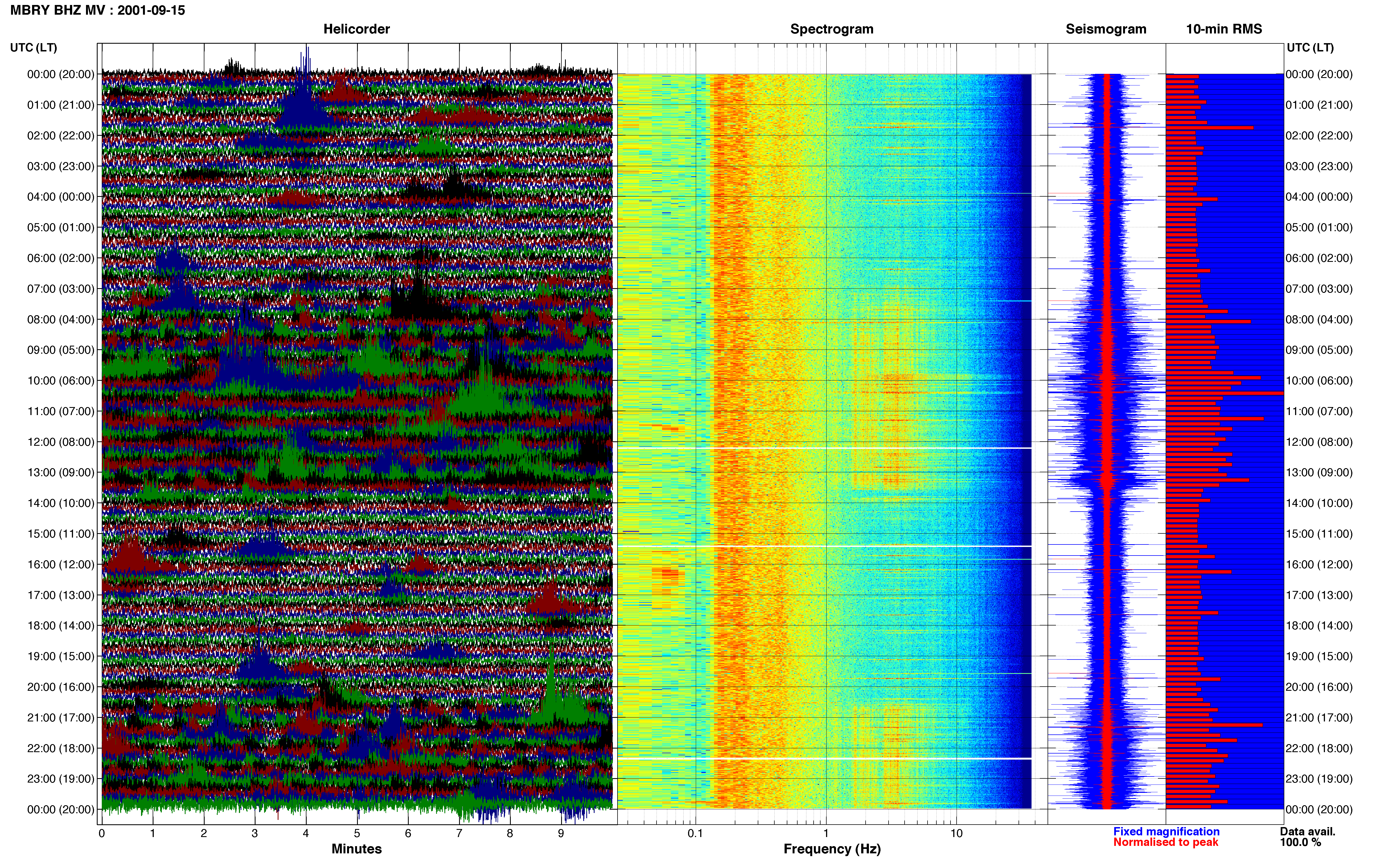The height and width of the screenshot is (868, 1388).
Task: Click left time label '18:00 (14:00)'
Action: click(x=61, y=626)
